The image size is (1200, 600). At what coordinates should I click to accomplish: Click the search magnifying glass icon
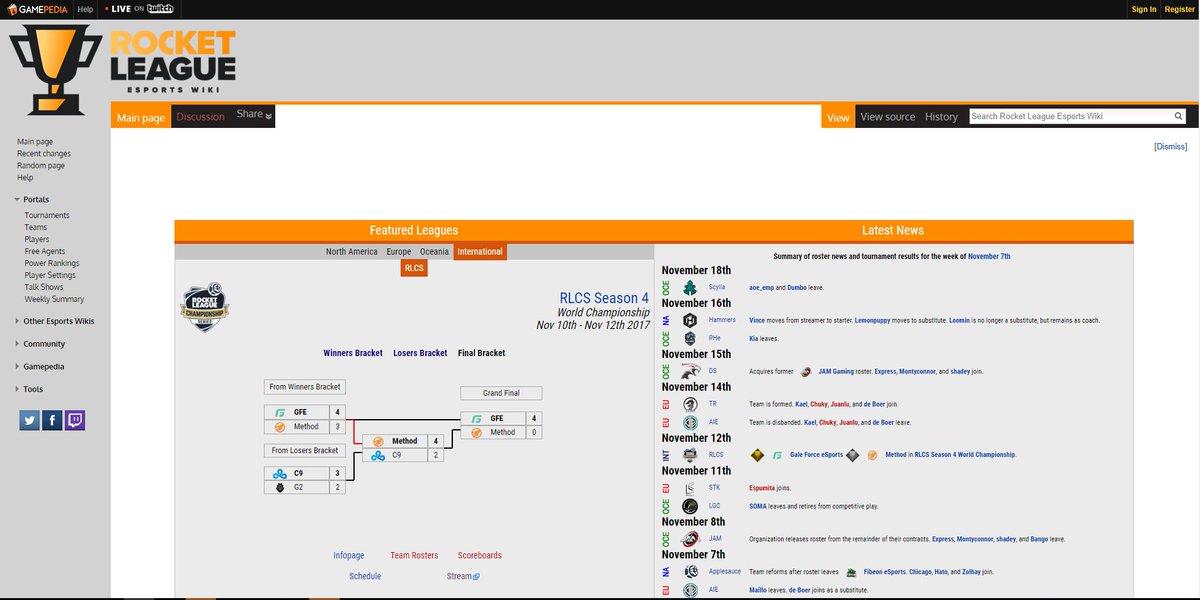pyautogui.click(x=1178, y=115)
